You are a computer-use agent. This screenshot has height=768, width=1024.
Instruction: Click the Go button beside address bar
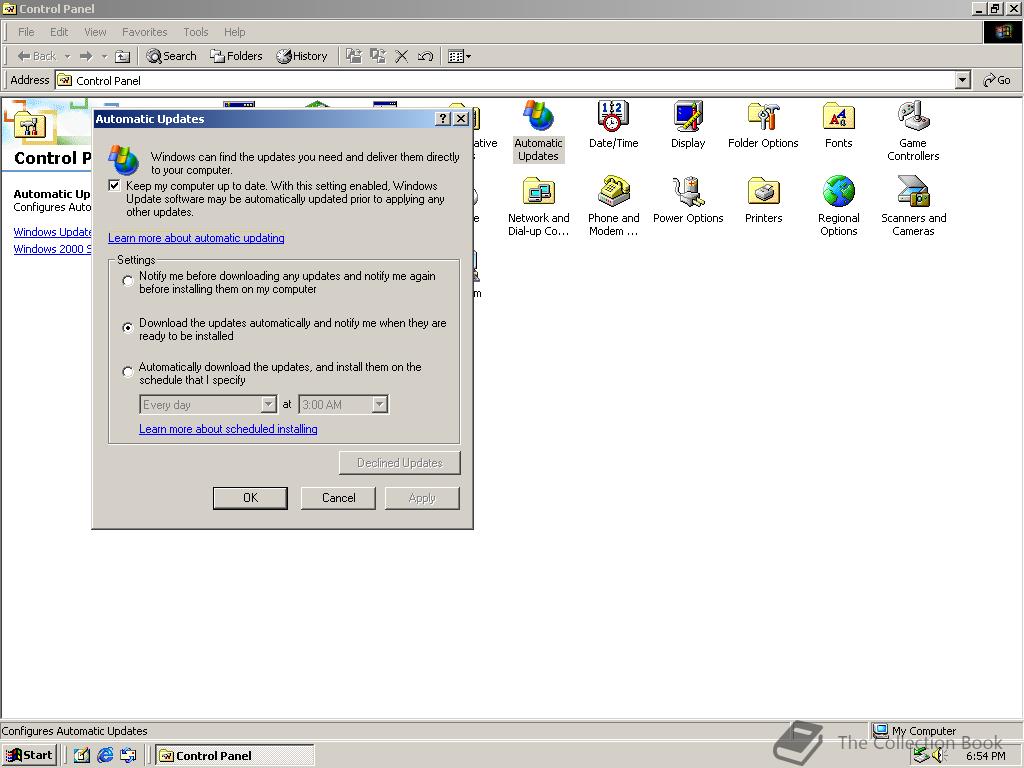point(997,80)
